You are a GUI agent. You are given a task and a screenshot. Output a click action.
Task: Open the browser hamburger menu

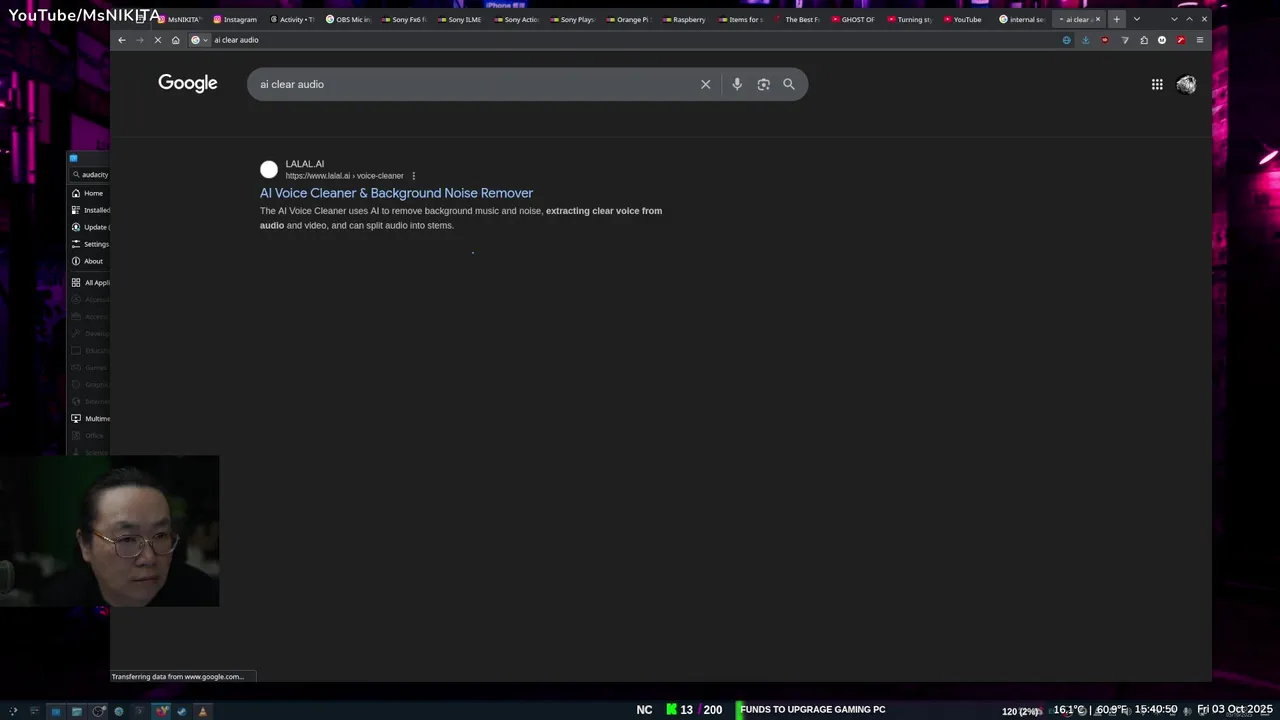1200,40
